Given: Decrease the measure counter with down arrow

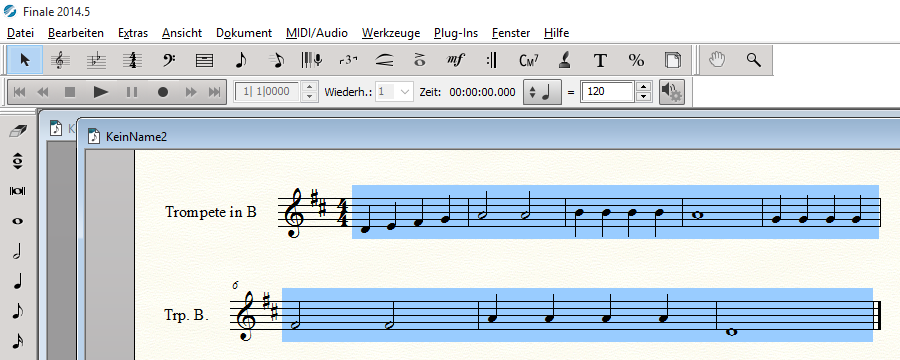Looking at the screenshot, I should (310, 96).
